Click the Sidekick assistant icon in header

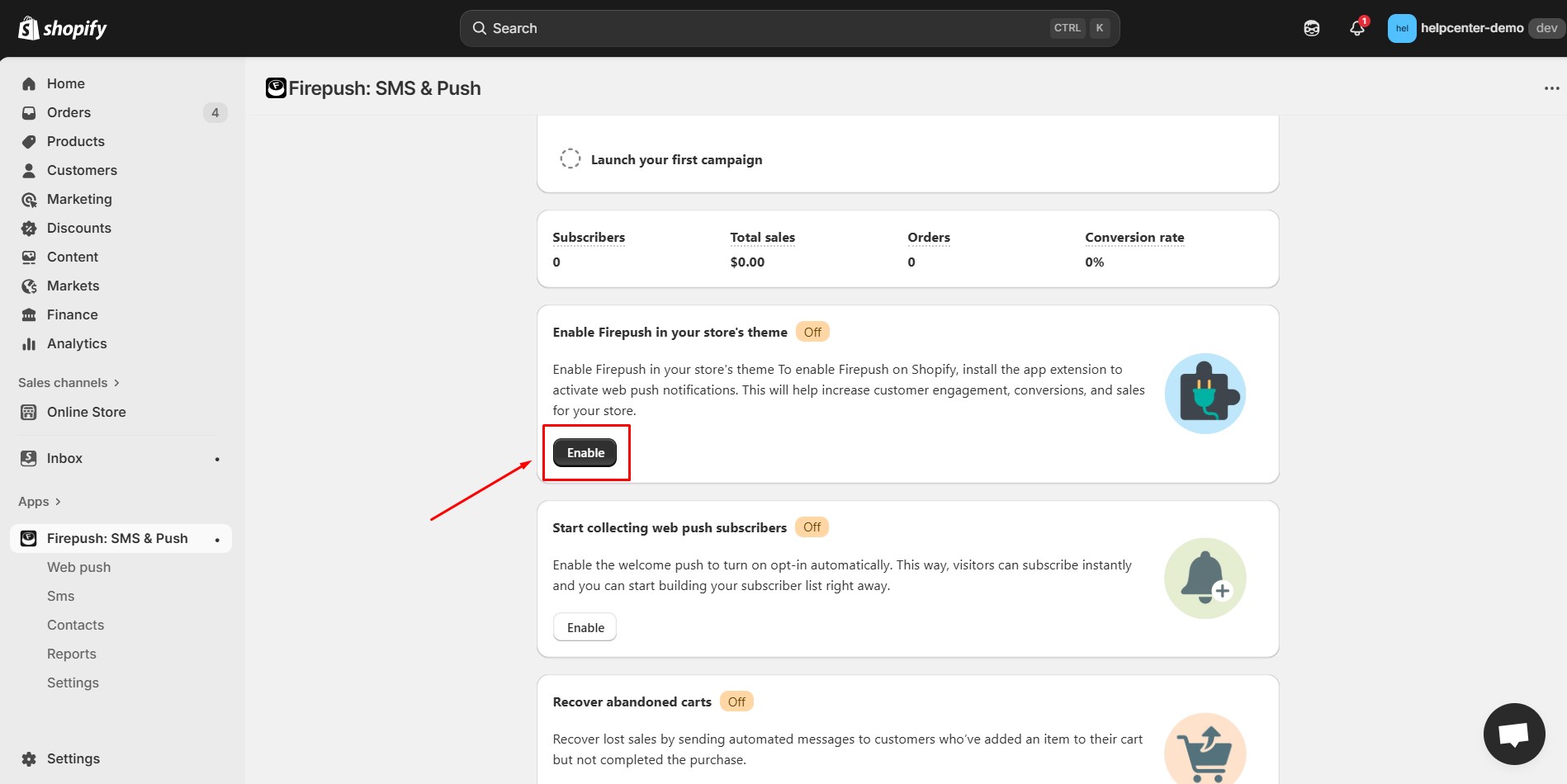click(x=1311, y=29)
